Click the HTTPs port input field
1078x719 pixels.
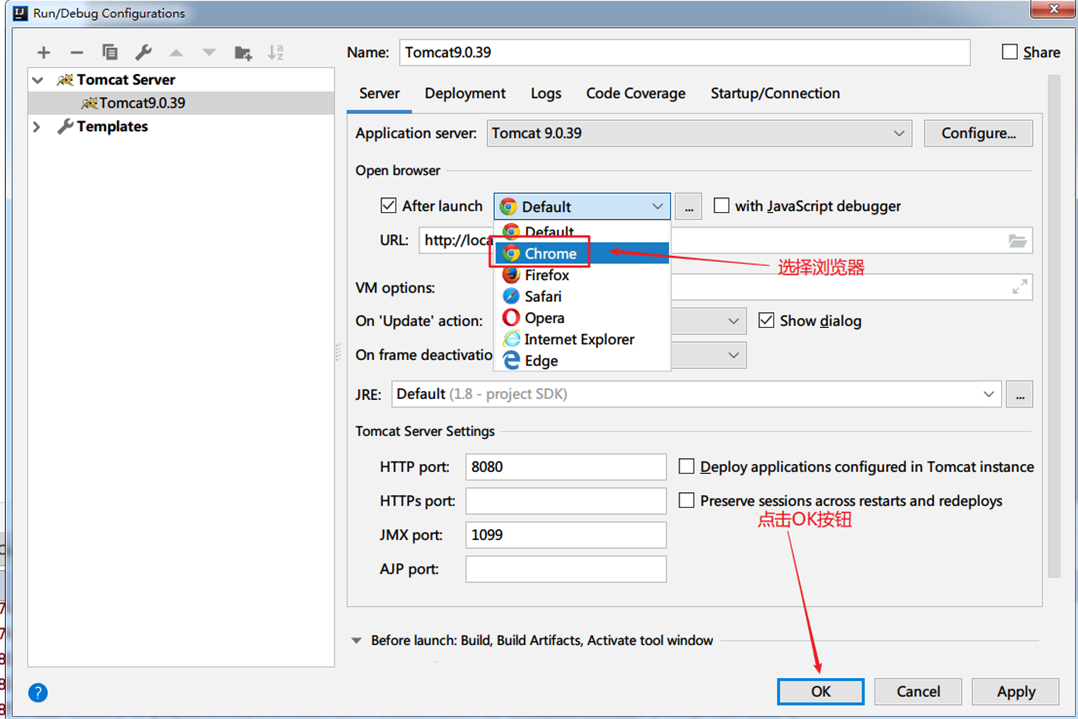click(566, 501)
